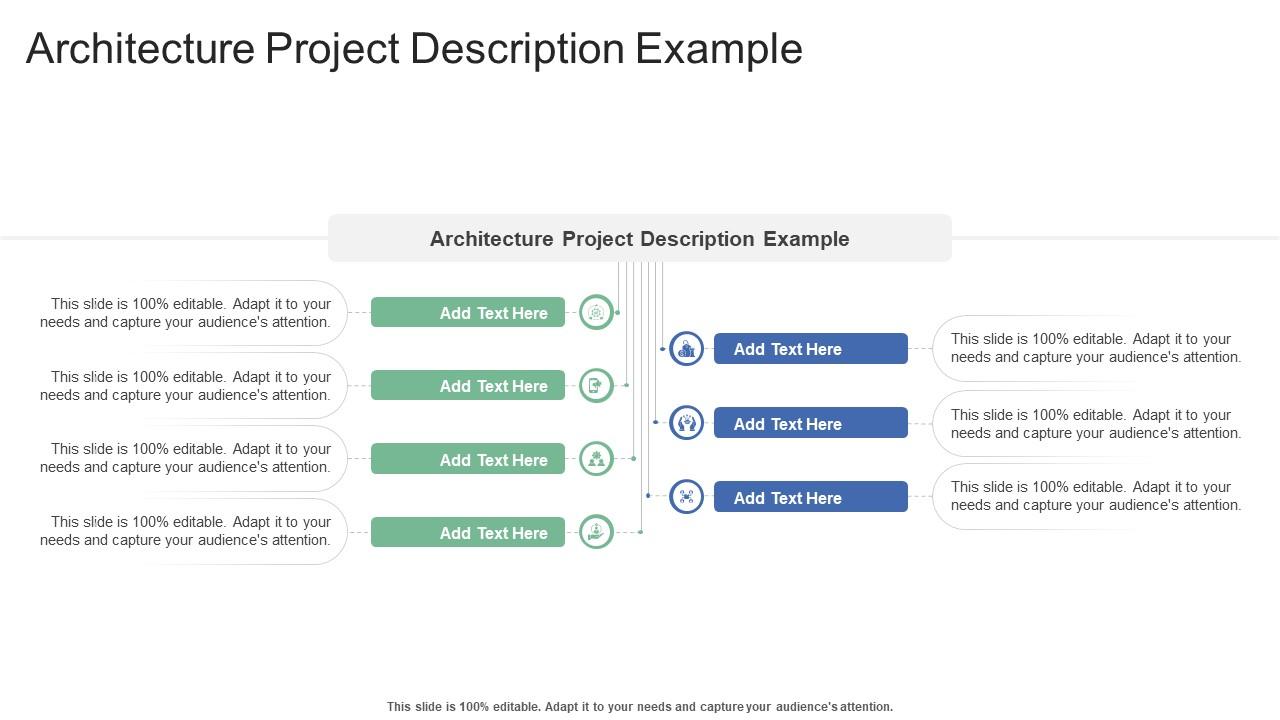The image size is (1280, 720).
Task: Click the blue network nodes icon
Action: click(x=686, y=497)
